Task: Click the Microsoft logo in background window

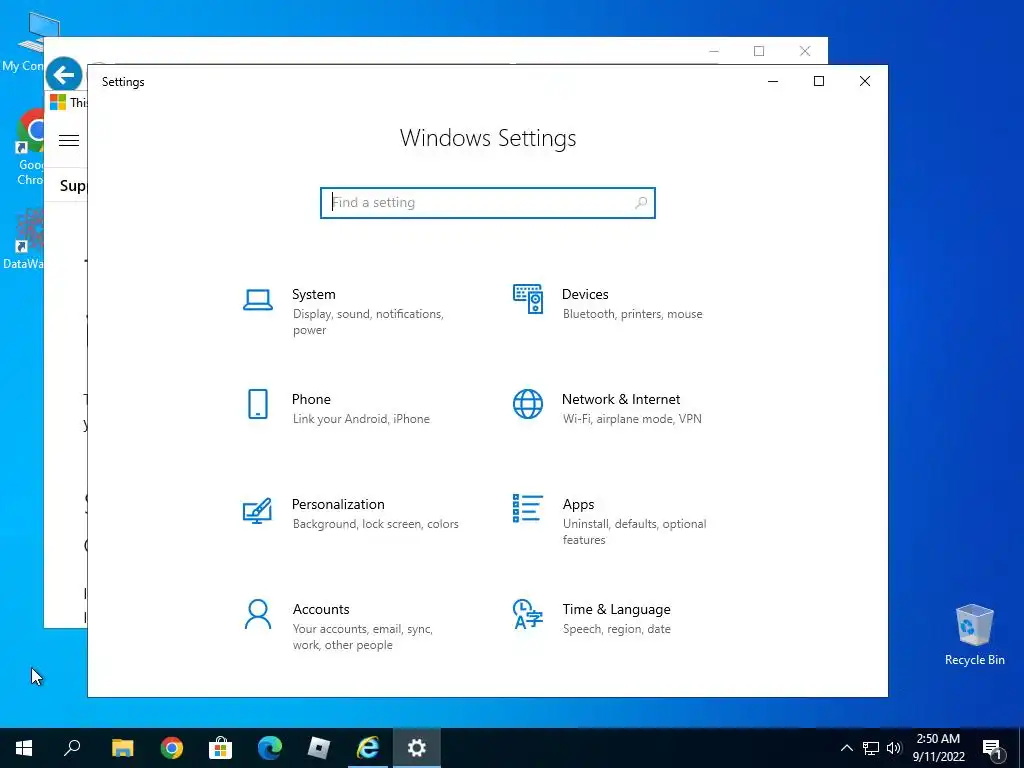Action: click(58, 103)
